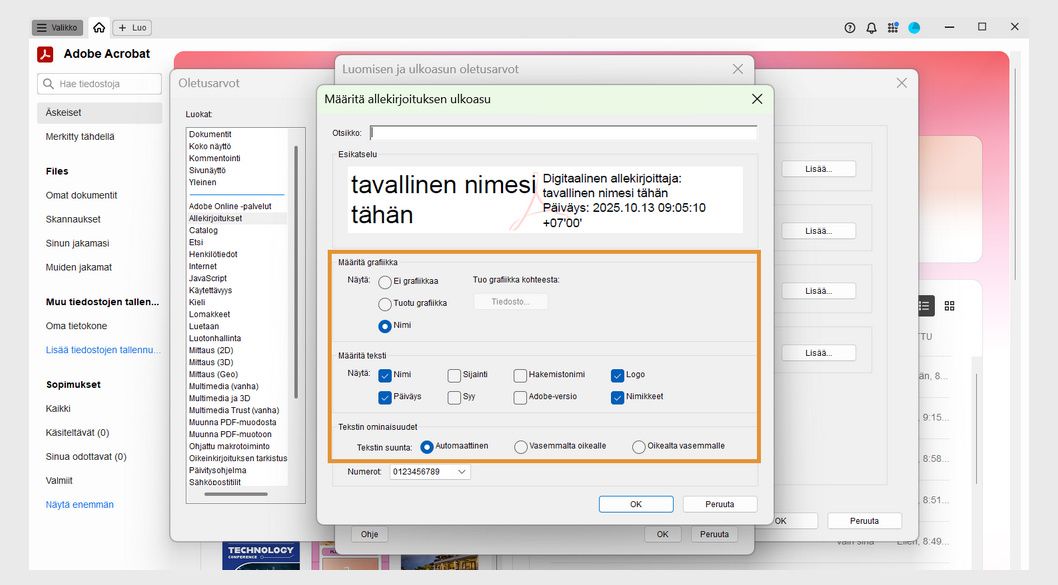Click the Ohje button
The width and height of the screenshot is (1058, 585).
point(369,534)
